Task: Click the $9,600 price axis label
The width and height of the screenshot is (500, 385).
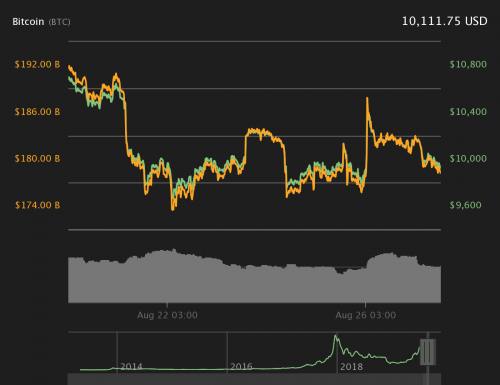Action: (x=465, y=205)
